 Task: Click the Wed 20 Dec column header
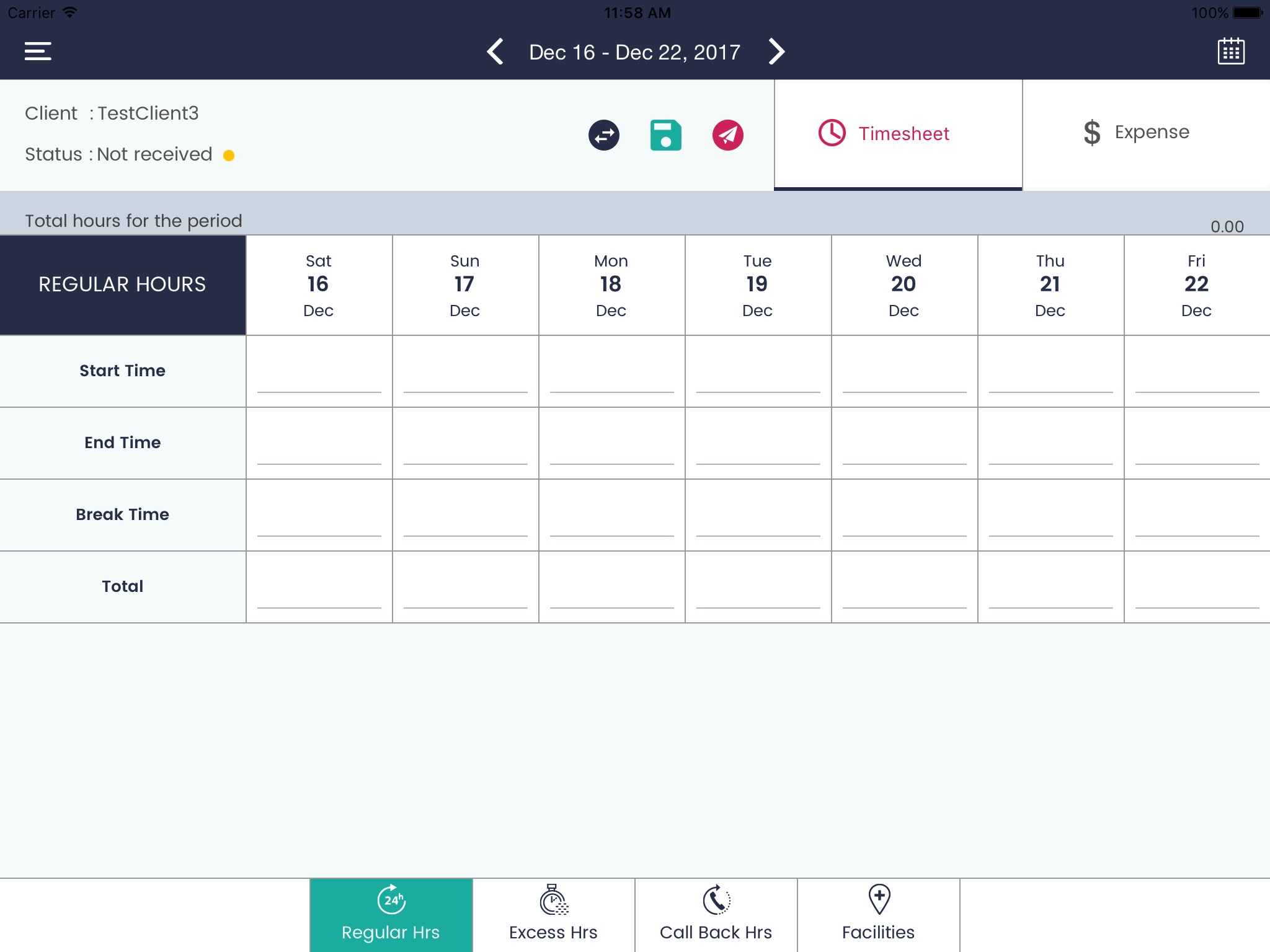pyautogui.click(x=905, y=285)
